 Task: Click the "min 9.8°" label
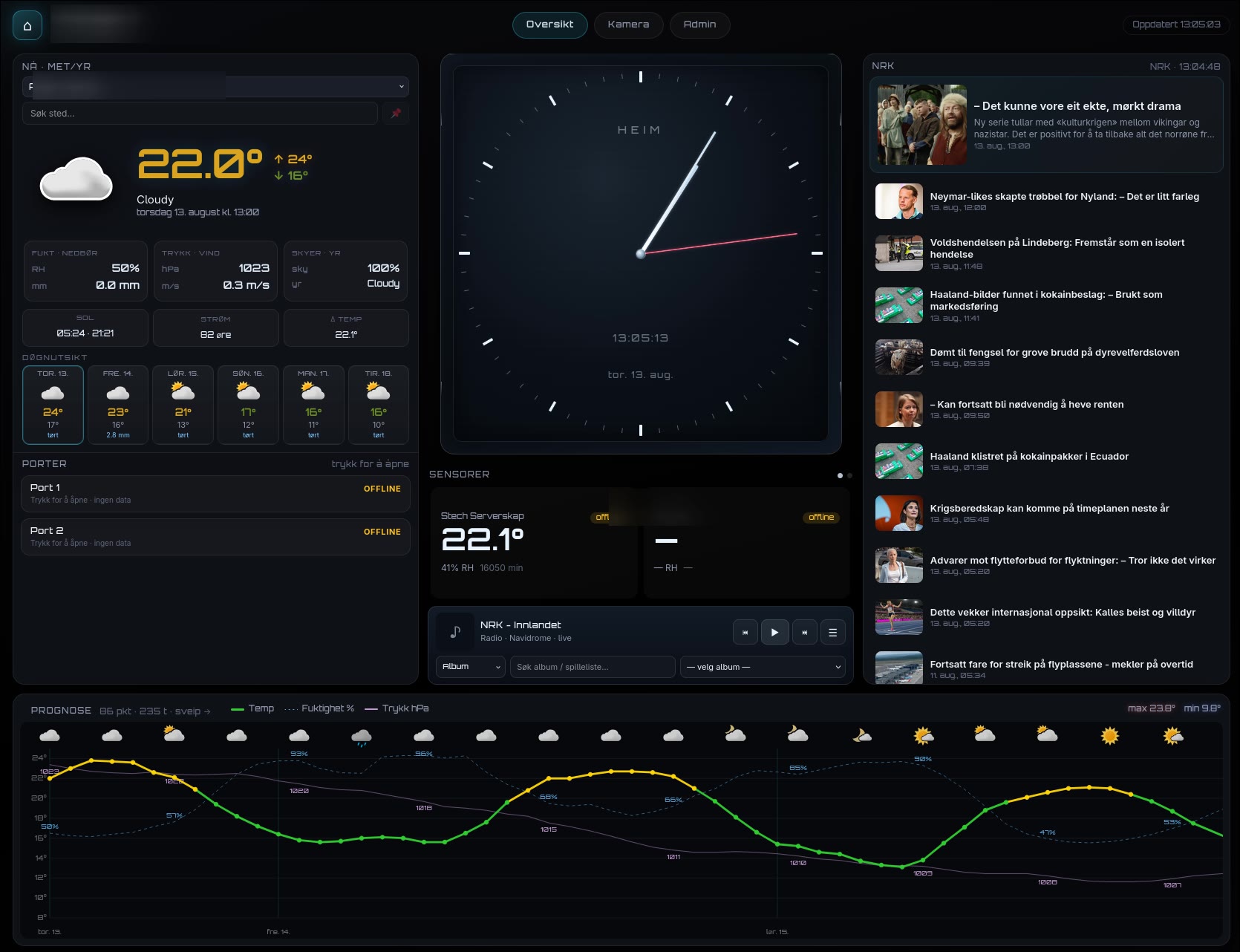click(x=1201, y=708)
